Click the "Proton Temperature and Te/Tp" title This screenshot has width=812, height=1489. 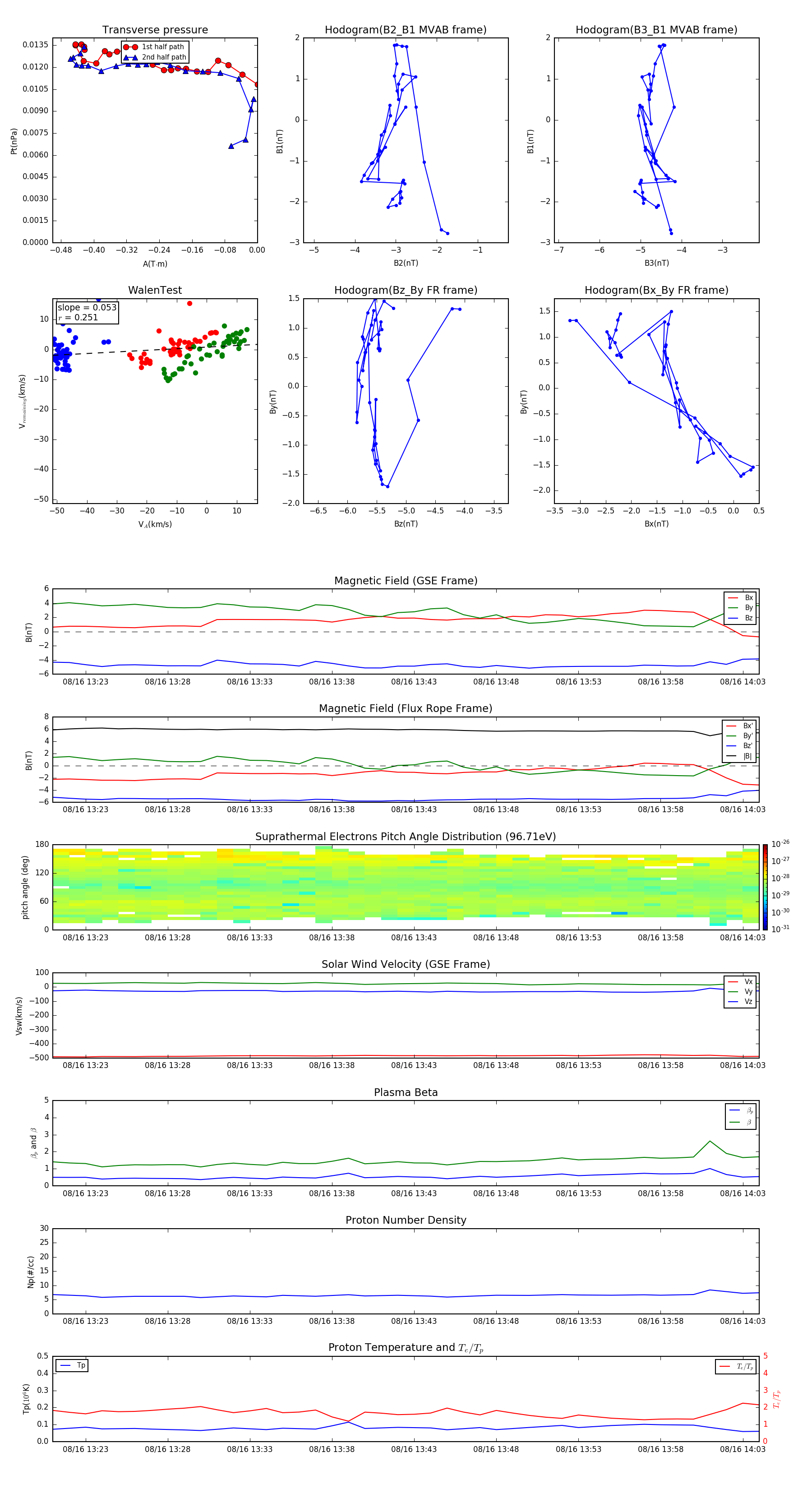point(406,1348)
